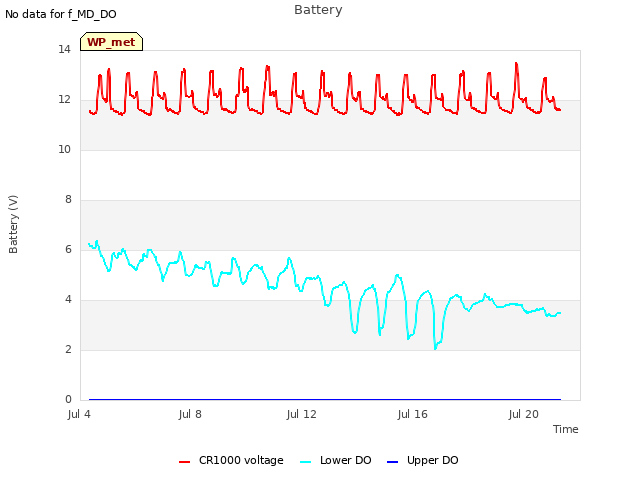Click the y-axis label 14
This screenshot has height=480, width=640.
(x=64, y=49)
